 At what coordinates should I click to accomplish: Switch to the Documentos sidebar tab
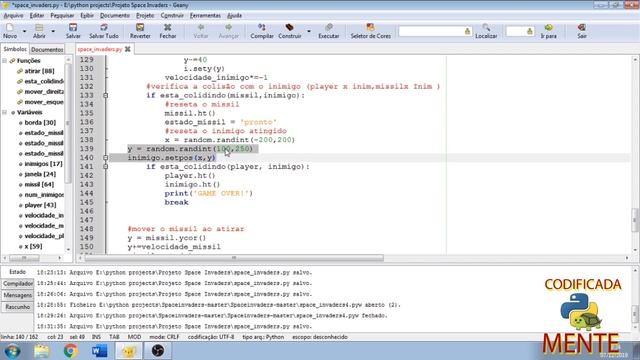point(47,49)
